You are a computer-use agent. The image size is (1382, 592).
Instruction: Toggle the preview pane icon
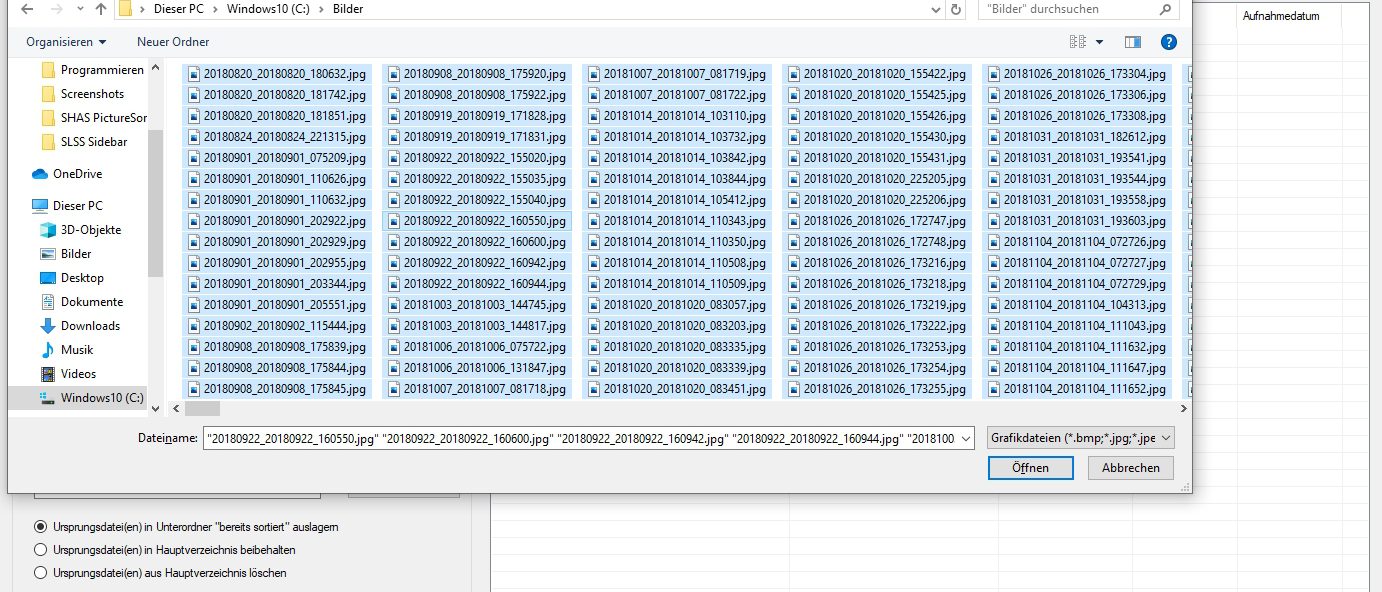click(x=1133, y=42)
